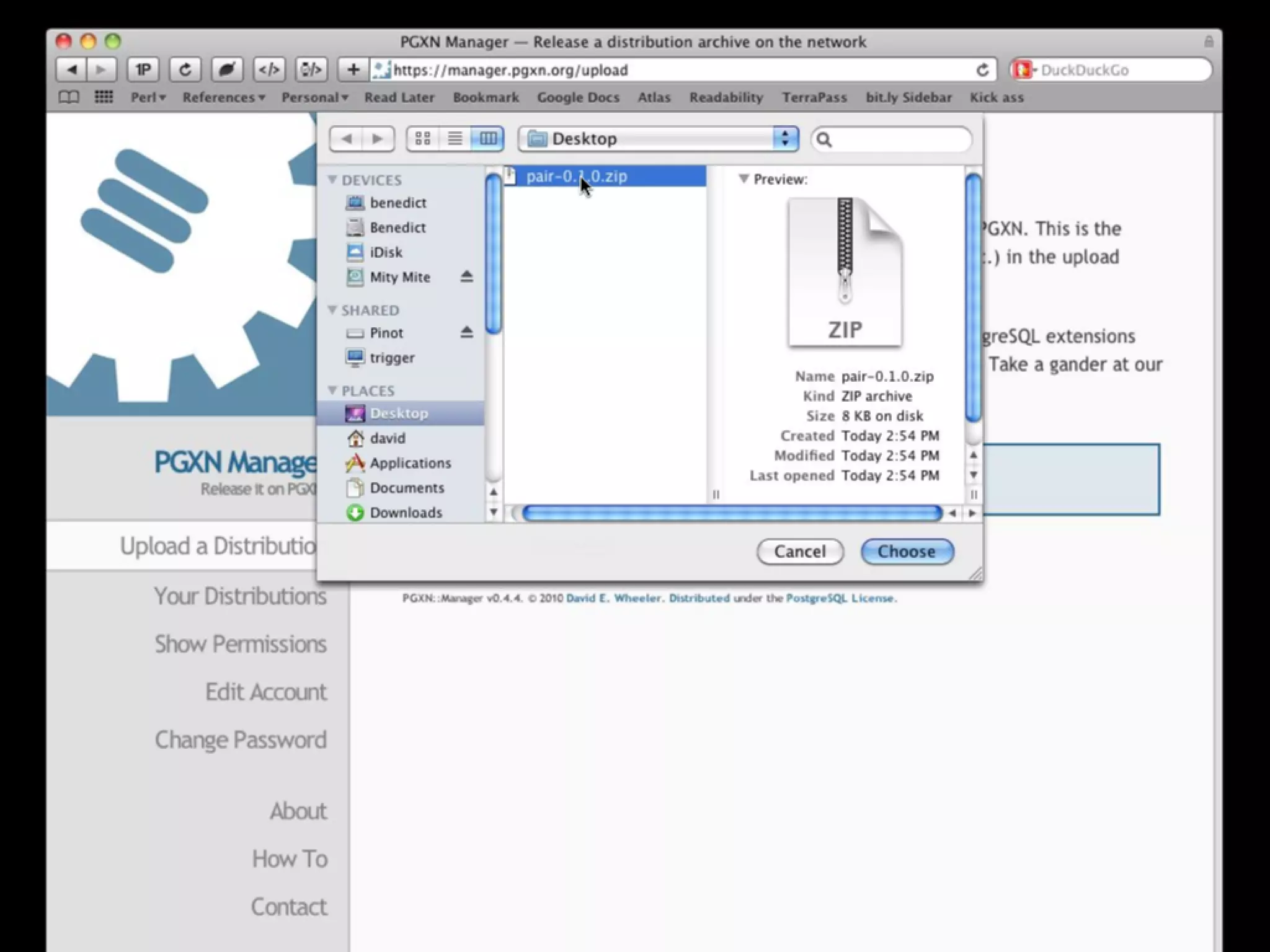Open Your Distributions page

click(240, 596)
